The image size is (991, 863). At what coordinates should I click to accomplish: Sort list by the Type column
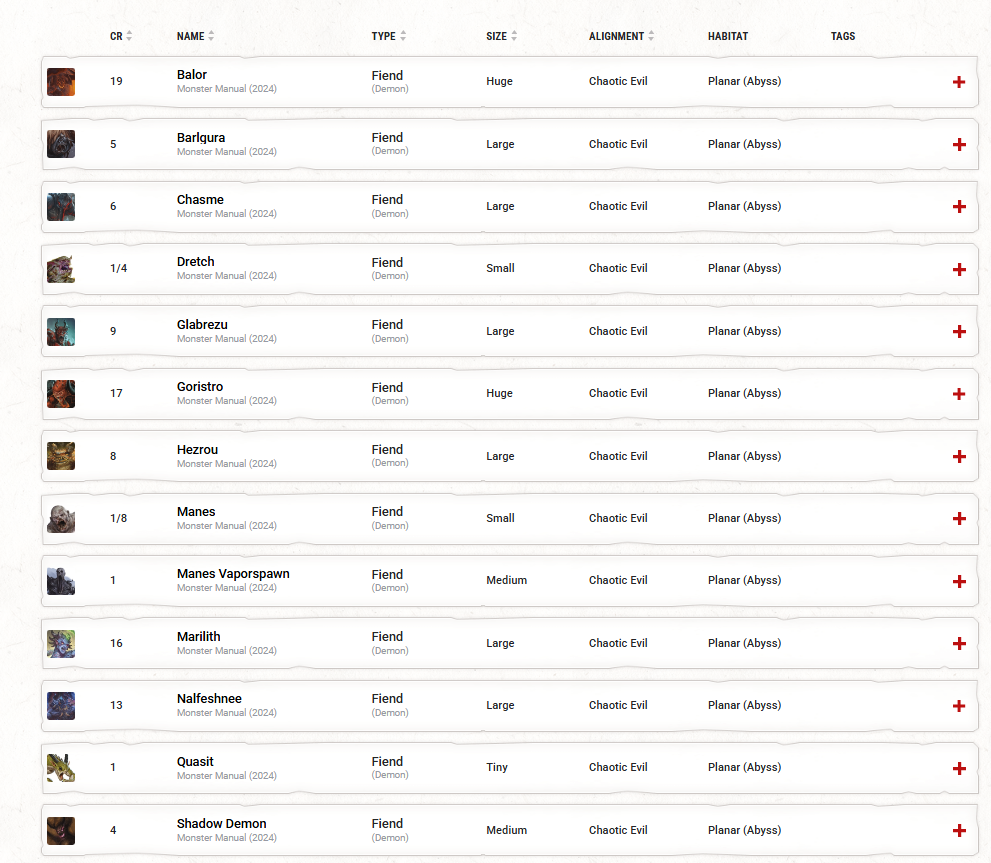click(x=388, y=36)
